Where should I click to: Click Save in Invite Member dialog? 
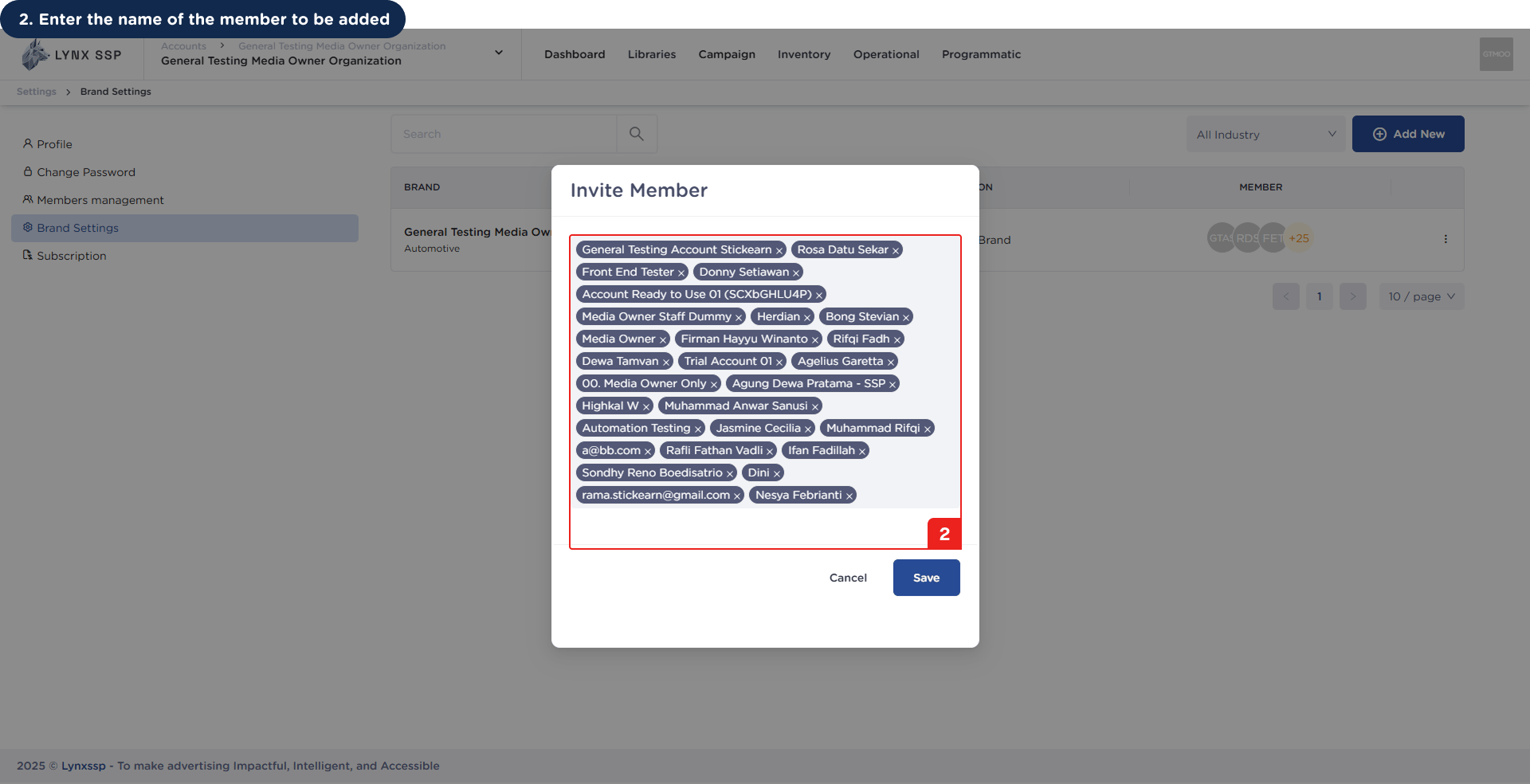point(926,578)
